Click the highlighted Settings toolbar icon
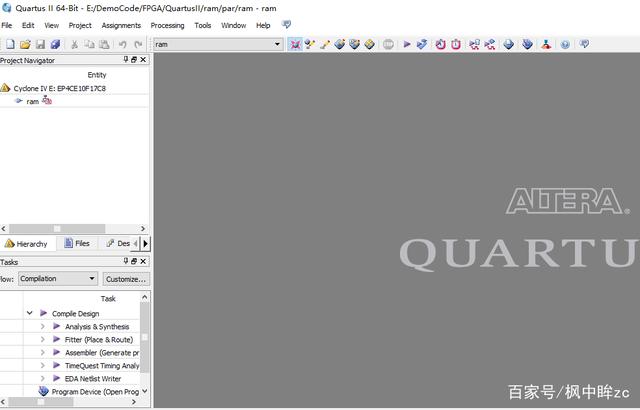This screenshot has width=640, height=410. 295,44
